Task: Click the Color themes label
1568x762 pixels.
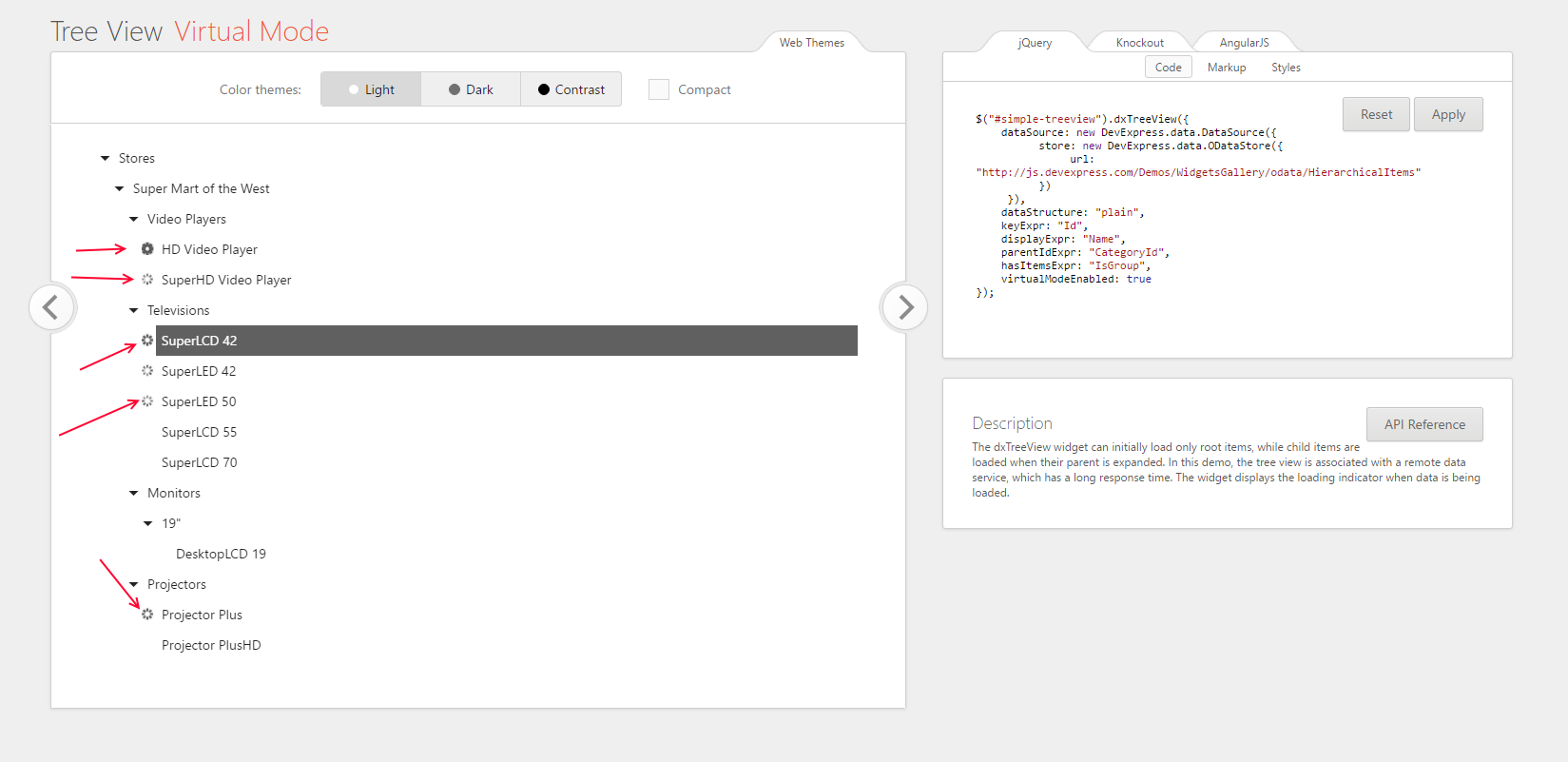Action: tap(261, 89)
